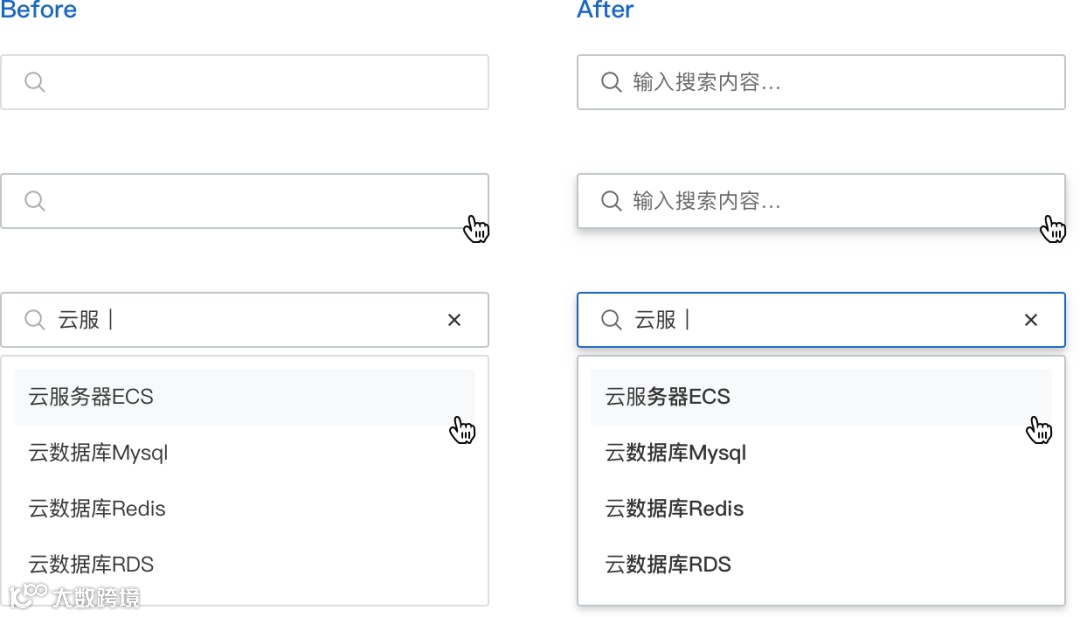Pick 云数据库Redis in the Before results
Image resolution: width=1080 pixels, height=617 pixels.
(x=97, y=509)
